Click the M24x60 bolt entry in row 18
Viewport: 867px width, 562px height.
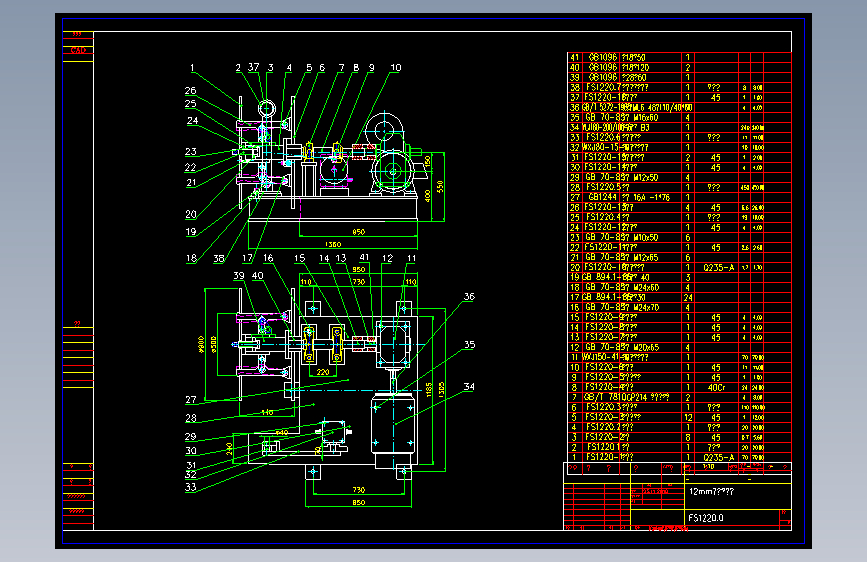(621, 288)
